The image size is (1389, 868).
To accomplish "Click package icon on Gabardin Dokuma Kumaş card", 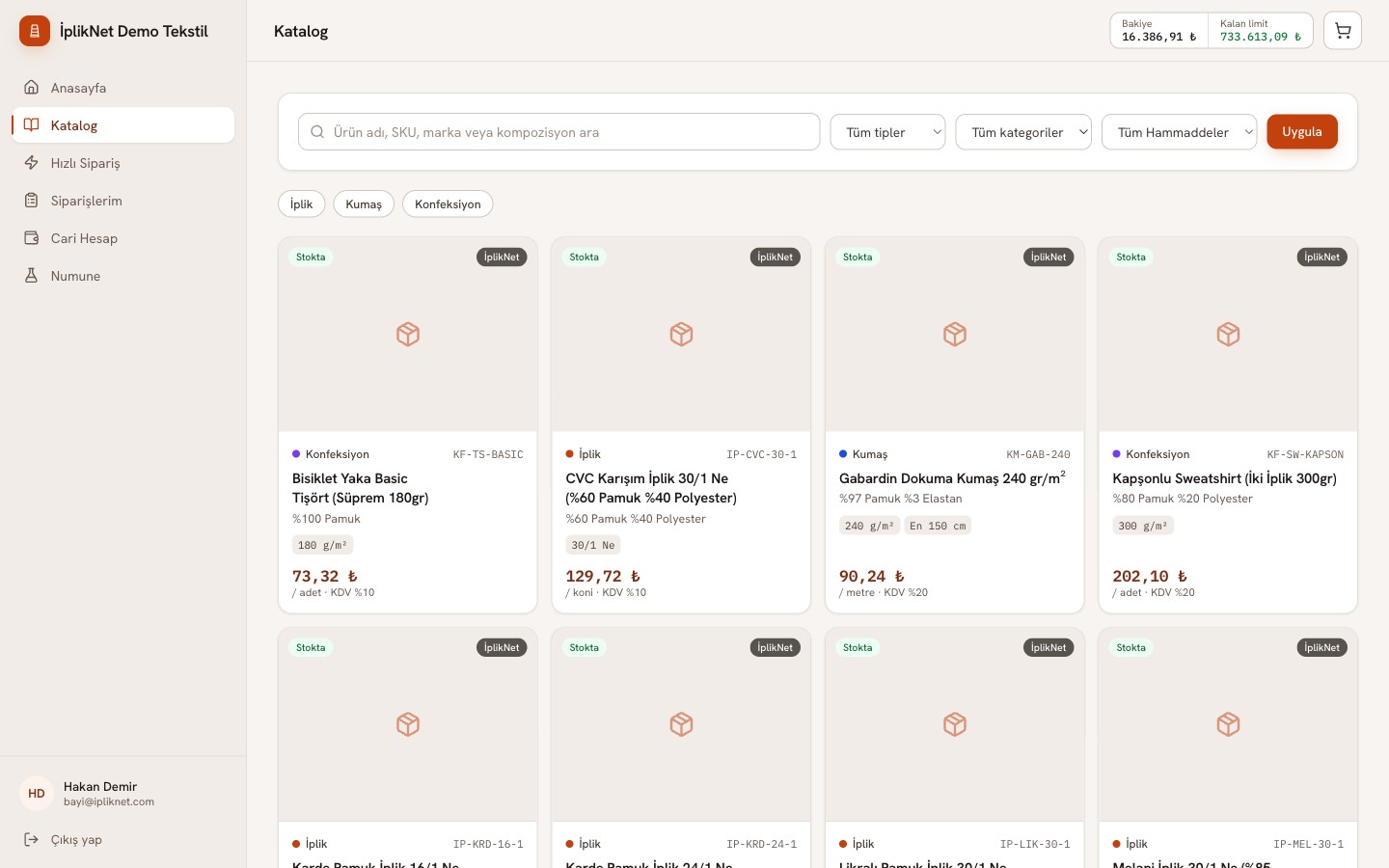I will (x=955, y=335).
